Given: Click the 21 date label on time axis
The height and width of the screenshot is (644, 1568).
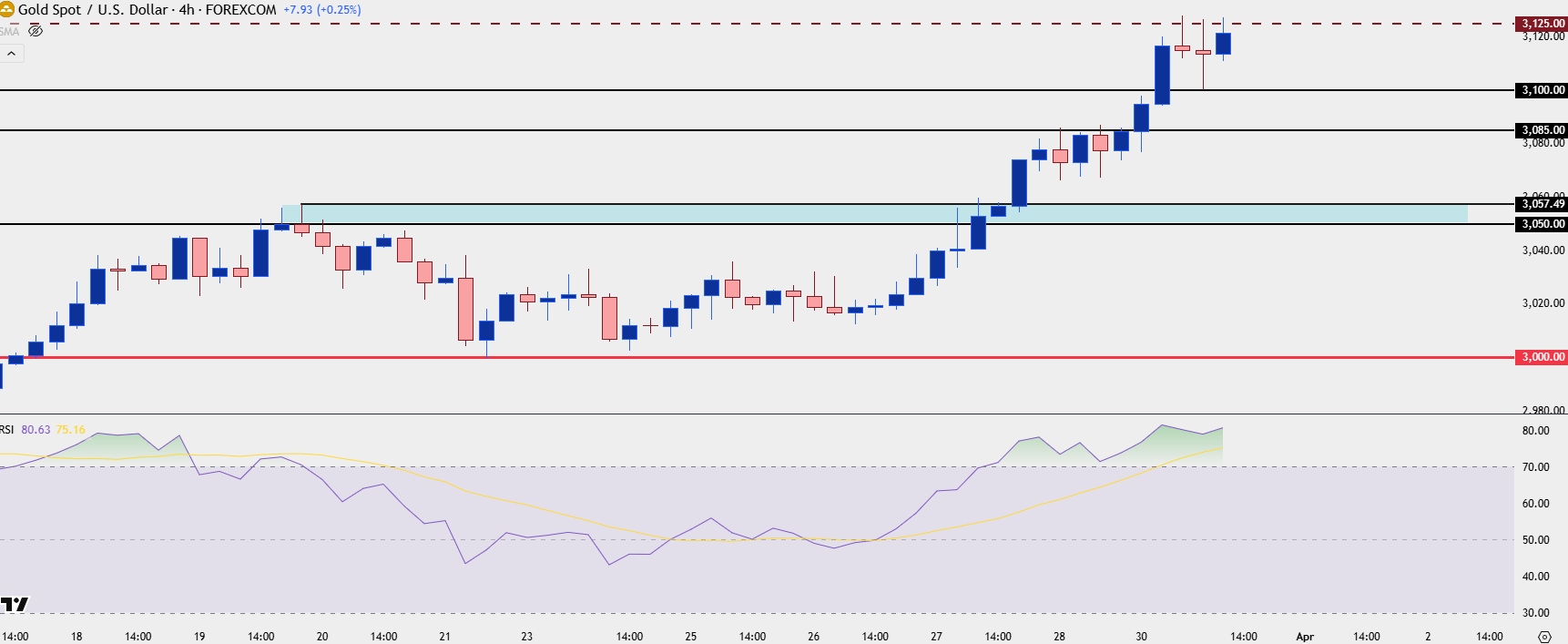Looking at the screenshot, I should [x=445, y=637].
